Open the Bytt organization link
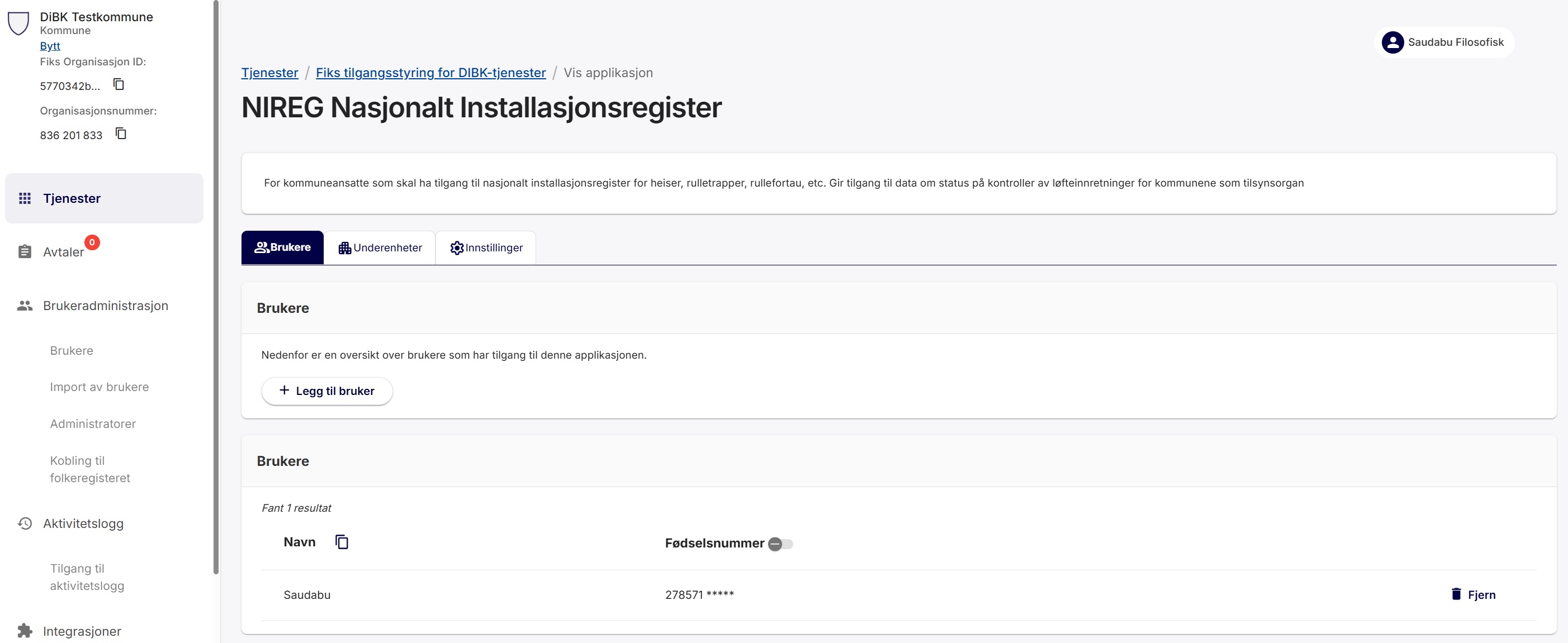The height and width of the screenshot is (643, 1568). coord(50,46)
